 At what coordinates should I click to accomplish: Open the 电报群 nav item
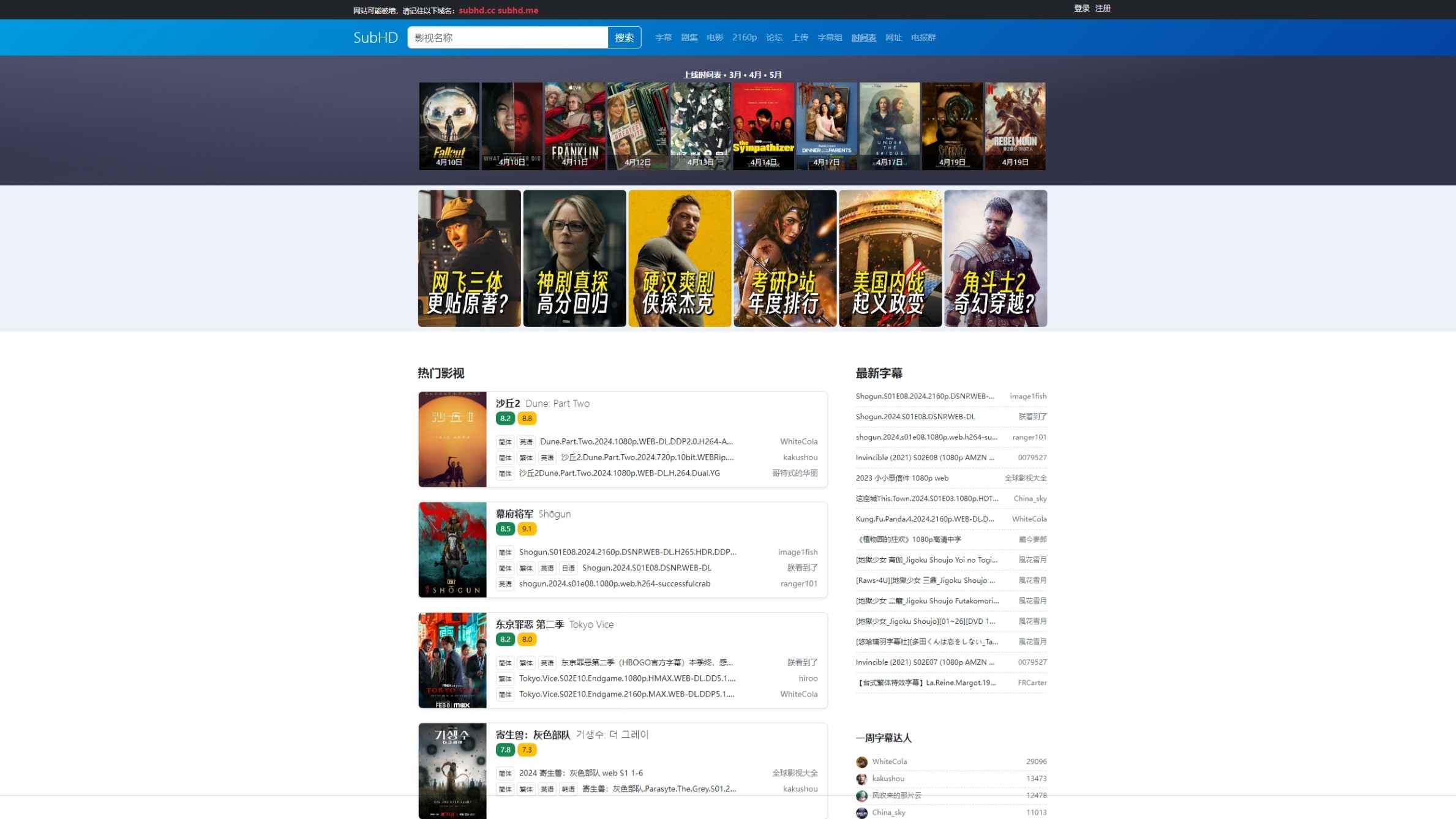tap(923, 37)
